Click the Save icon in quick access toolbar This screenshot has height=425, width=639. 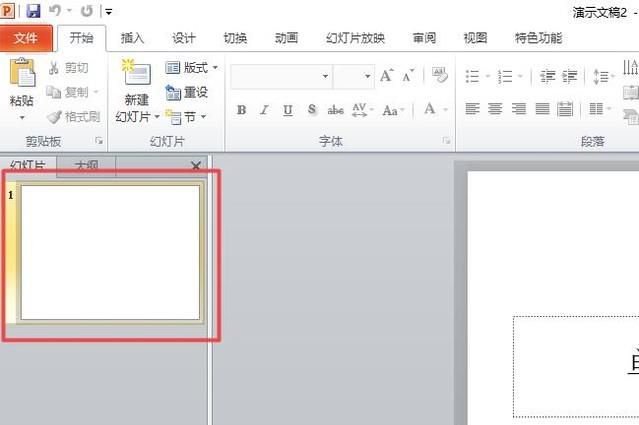coord(33,11)
